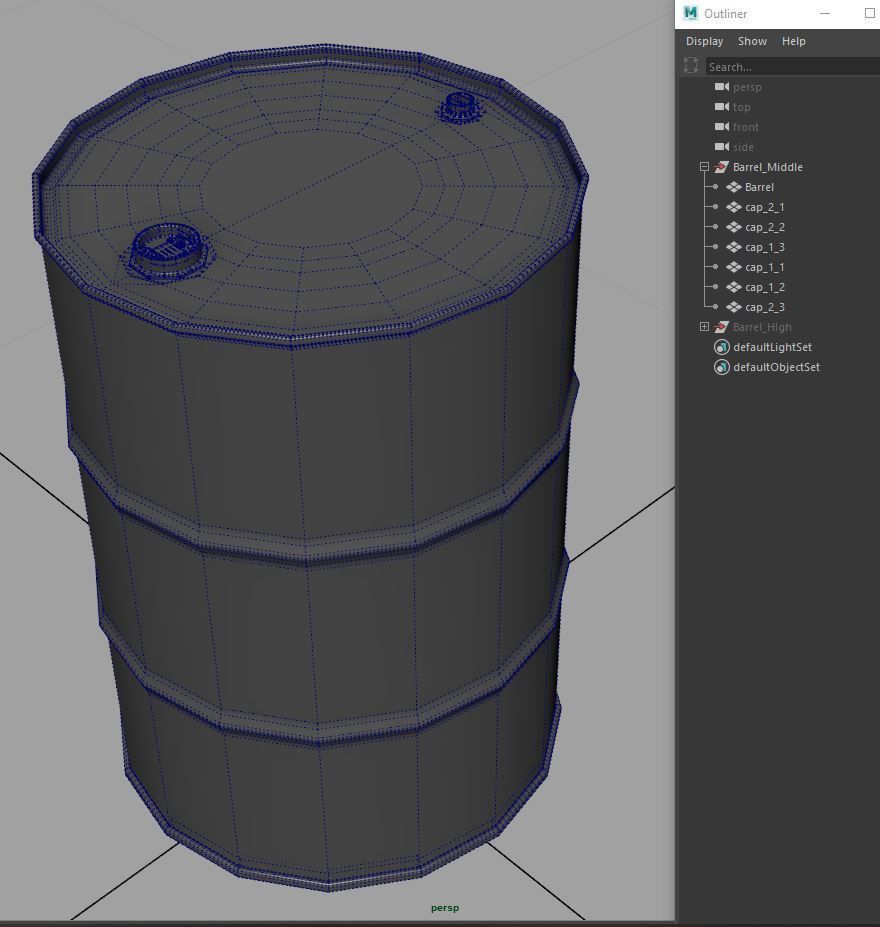The width and height of the screenshot is (880, 927).
Task: Click the persp camera icon
Action: (722, 87)
